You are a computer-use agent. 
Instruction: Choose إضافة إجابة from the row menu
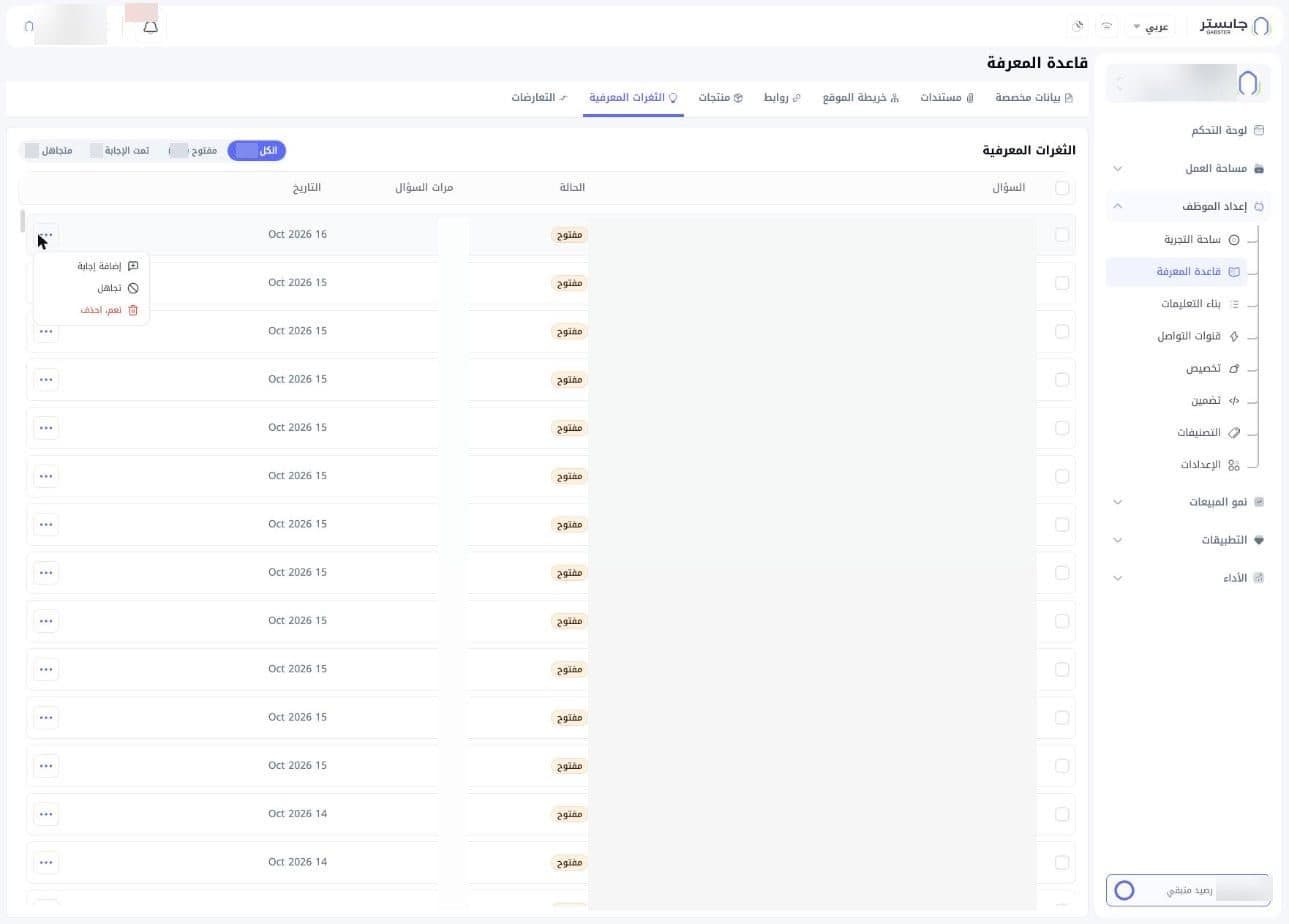point(107,266)
